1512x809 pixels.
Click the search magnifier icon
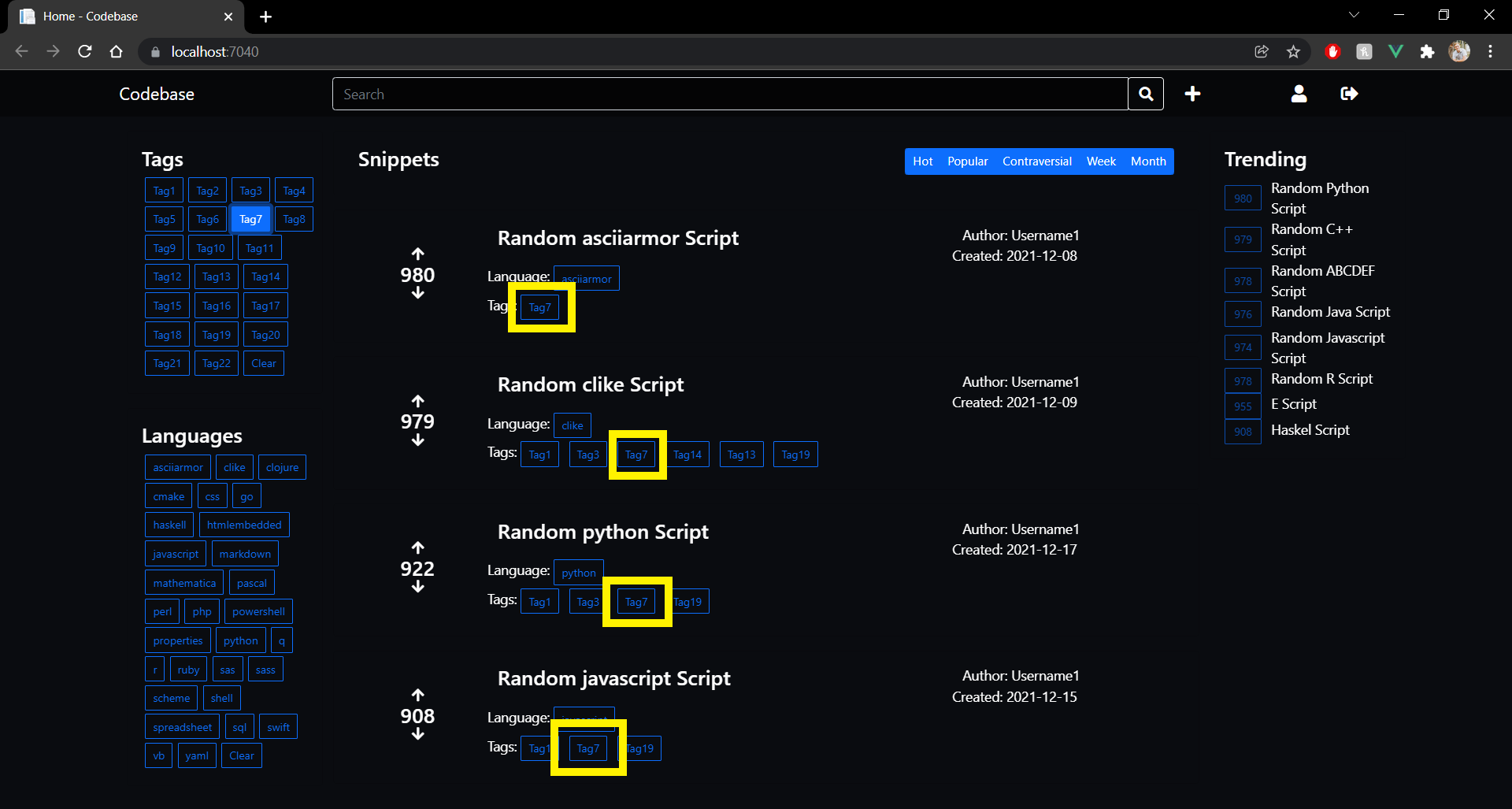point(1145,94)
